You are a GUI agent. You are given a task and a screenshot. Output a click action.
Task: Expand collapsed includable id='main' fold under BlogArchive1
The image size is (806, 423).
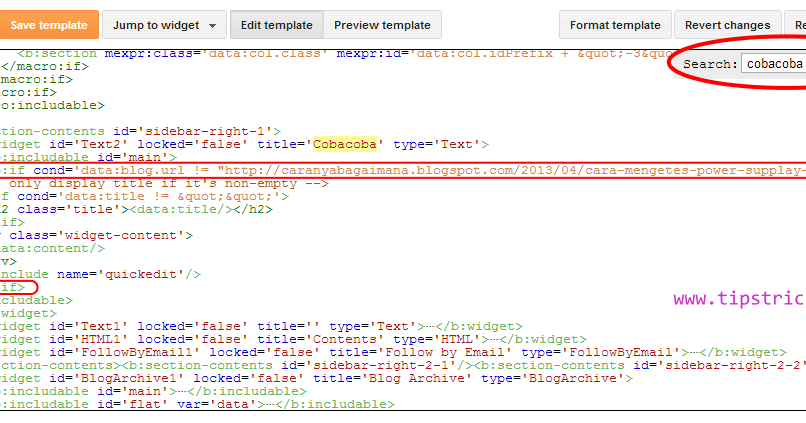click(182, 391)
